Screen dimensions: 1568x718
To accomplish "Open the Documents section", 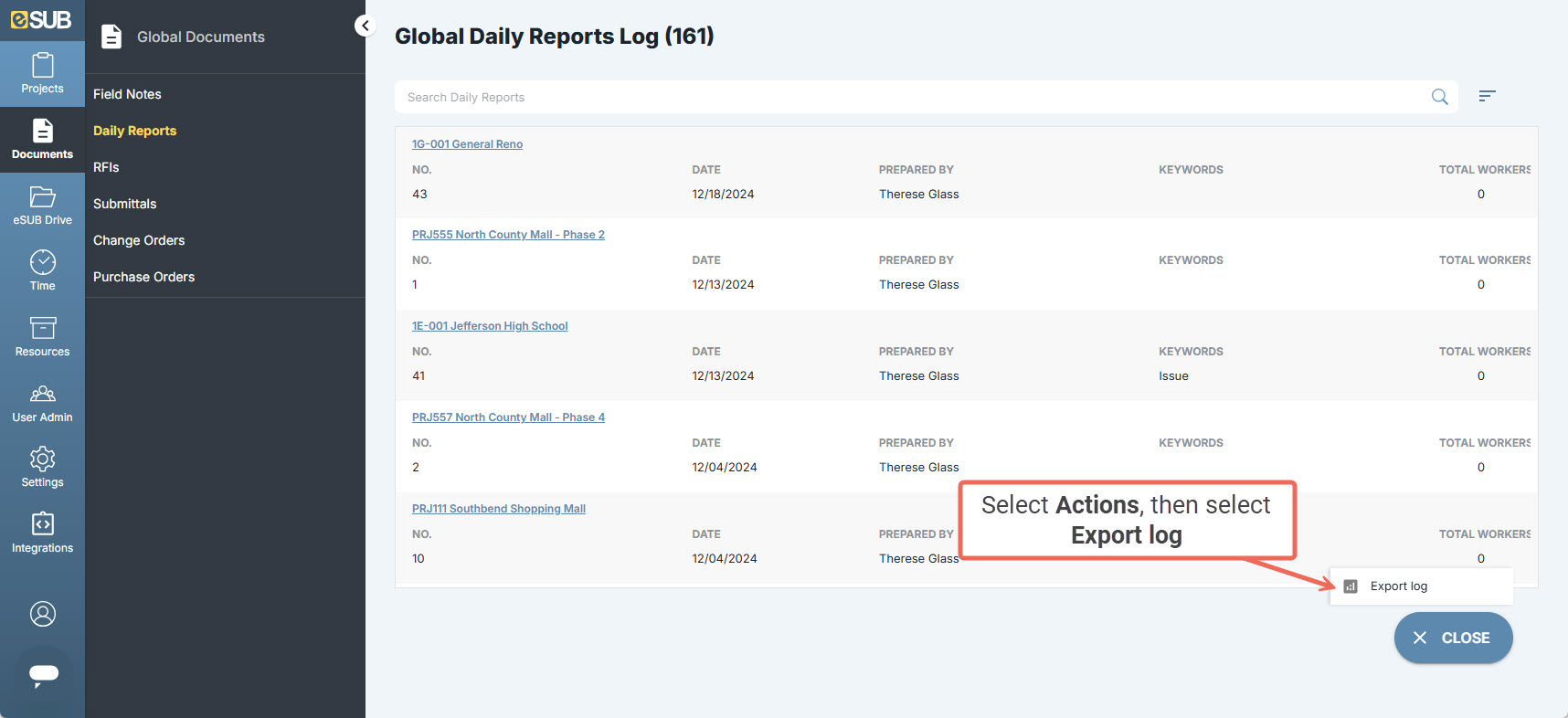I will click(x=42, y=140).
